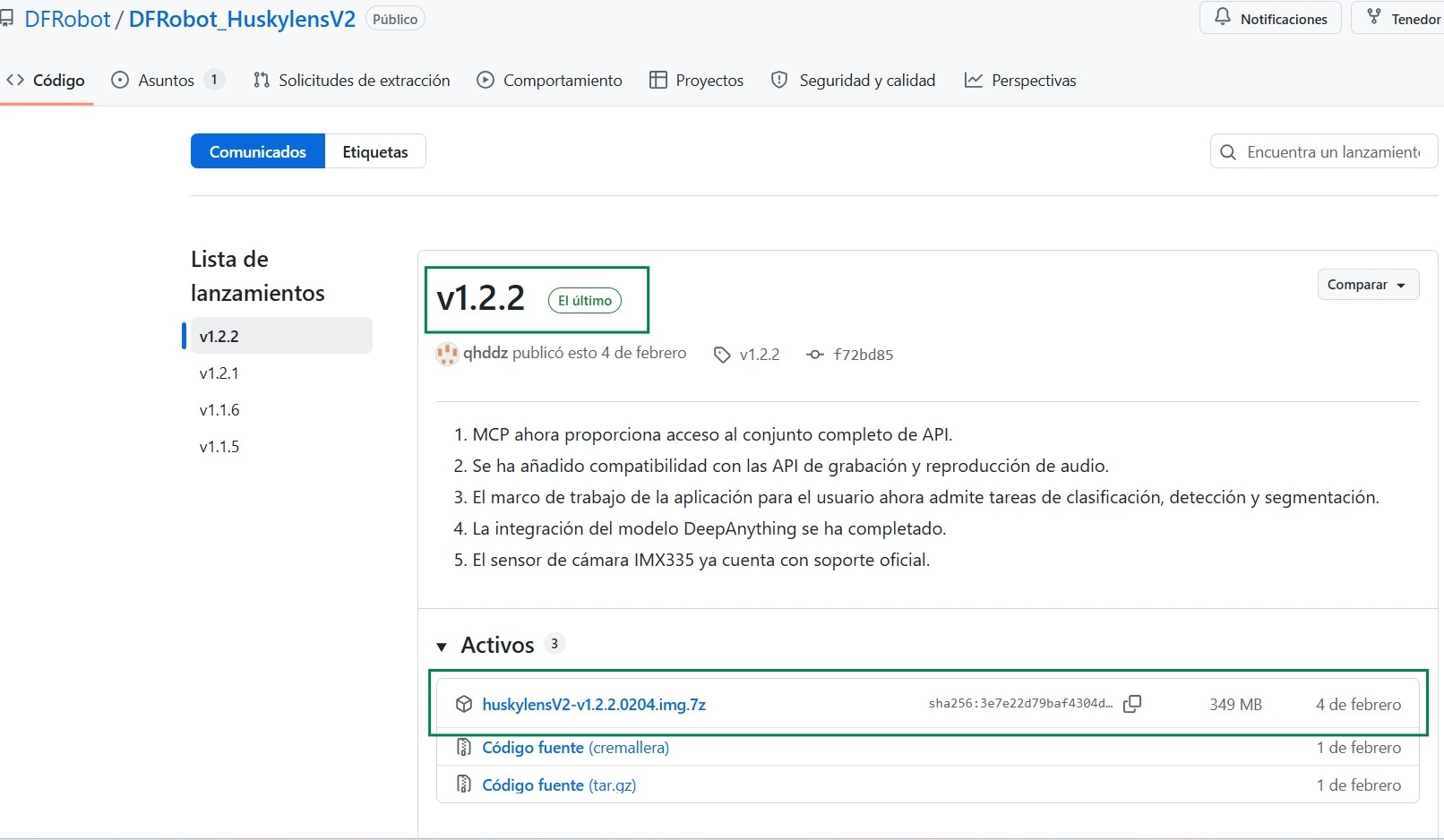Viewport: 1444px width, 840px height.
Task: Click the Notificaciones button
Action: (x=1270, y=19)
